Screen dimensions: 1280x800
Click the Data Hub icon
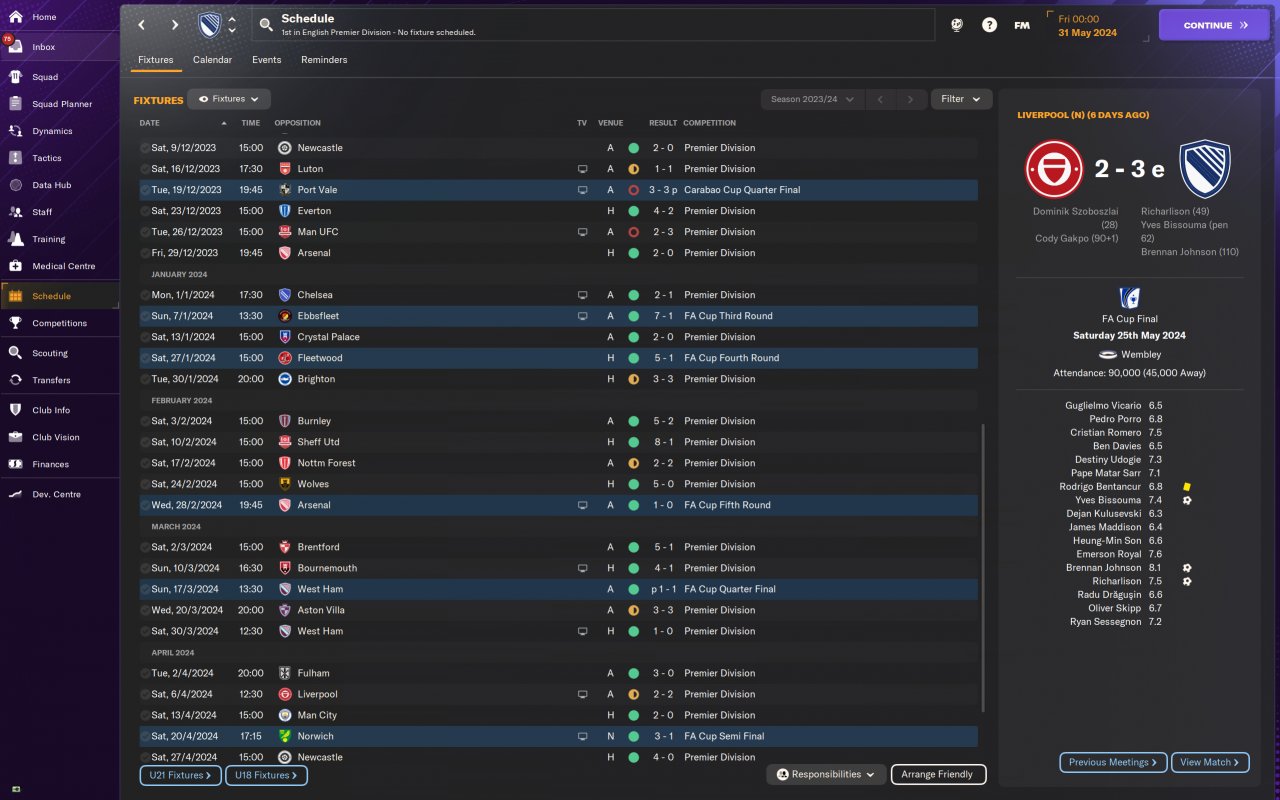coord(15,185)
